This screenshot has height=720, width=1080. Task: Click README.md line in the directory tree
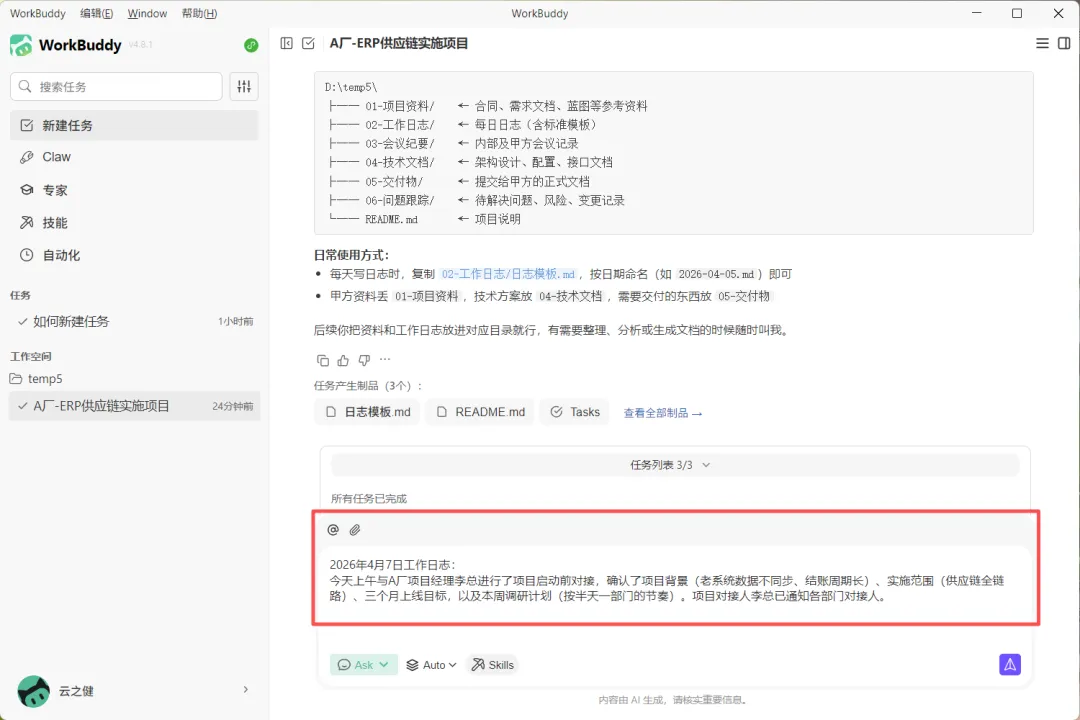tap(426, 219)
